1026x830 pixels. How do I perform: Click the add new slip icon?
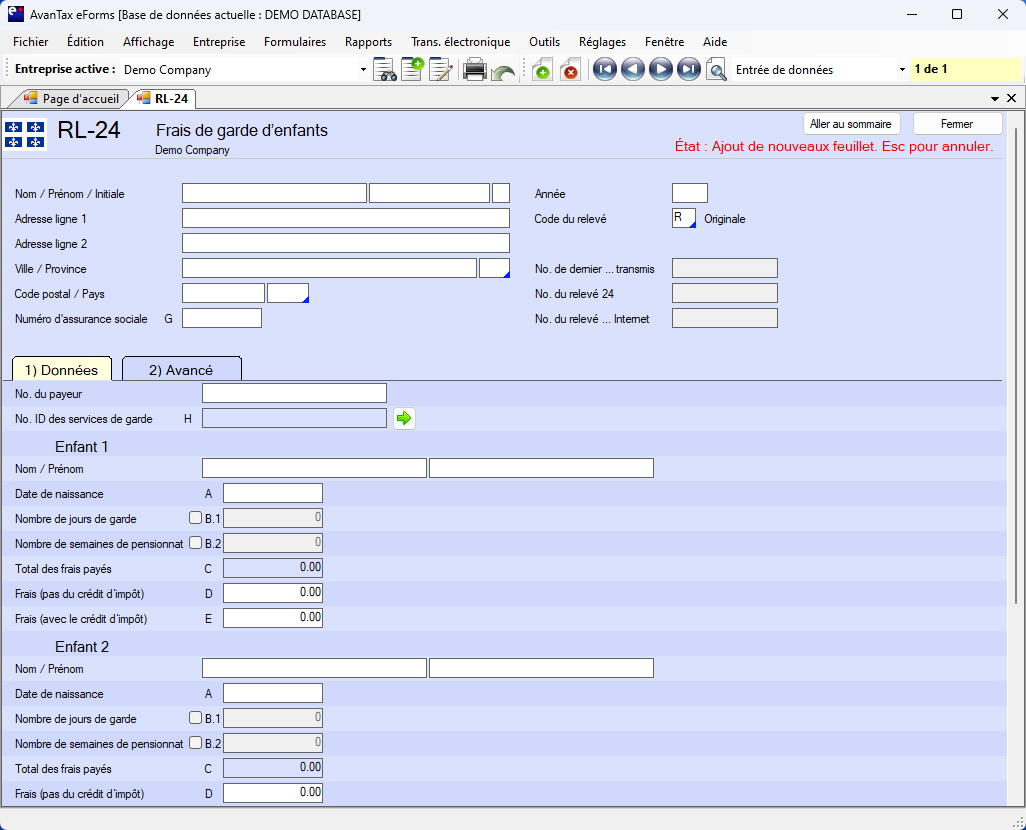pyautogui.click(x=541, y=70)
